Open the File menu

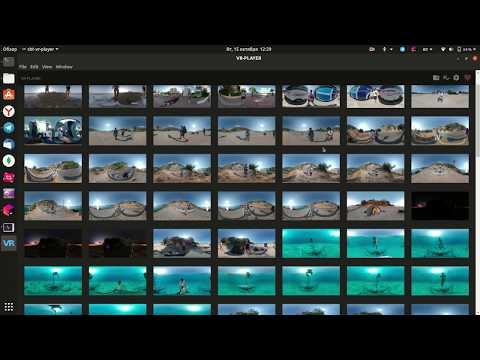pyautogui.click(x=22, y=67)
